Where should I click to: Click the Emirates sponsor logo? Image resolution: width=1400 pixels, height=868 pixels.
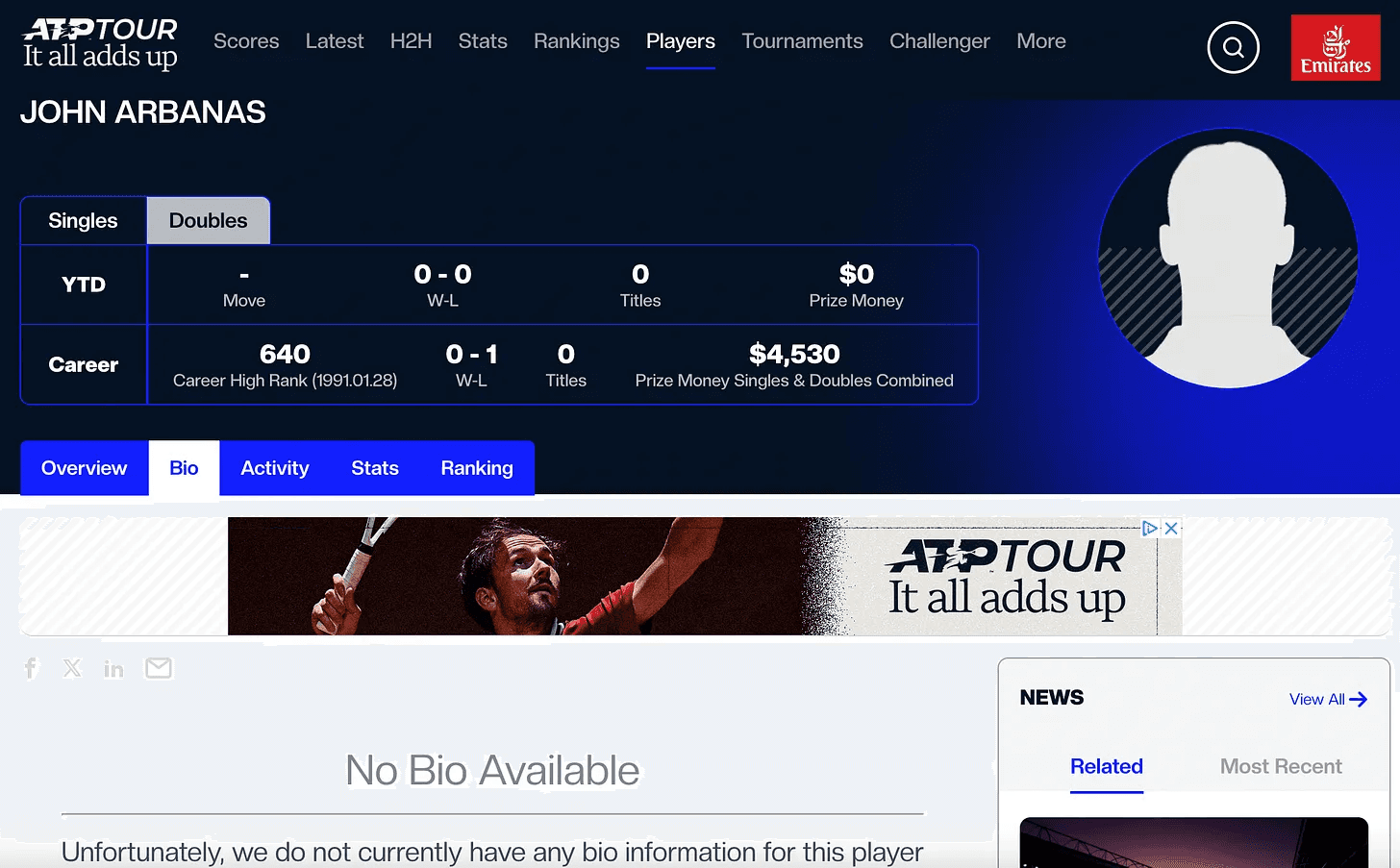coord(1336,47)
